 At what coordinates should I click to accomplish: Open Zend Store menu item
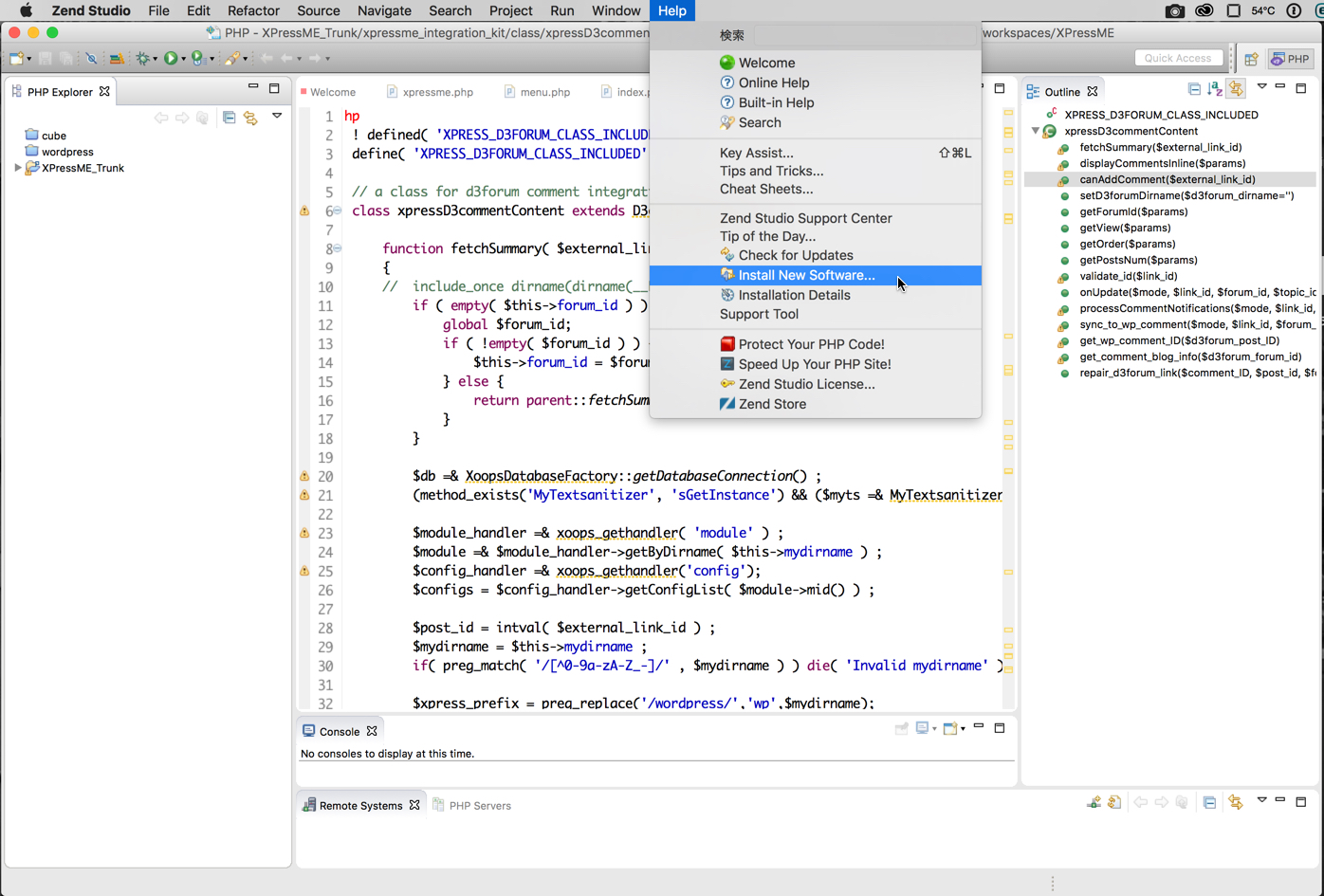(x=816, y=404)
